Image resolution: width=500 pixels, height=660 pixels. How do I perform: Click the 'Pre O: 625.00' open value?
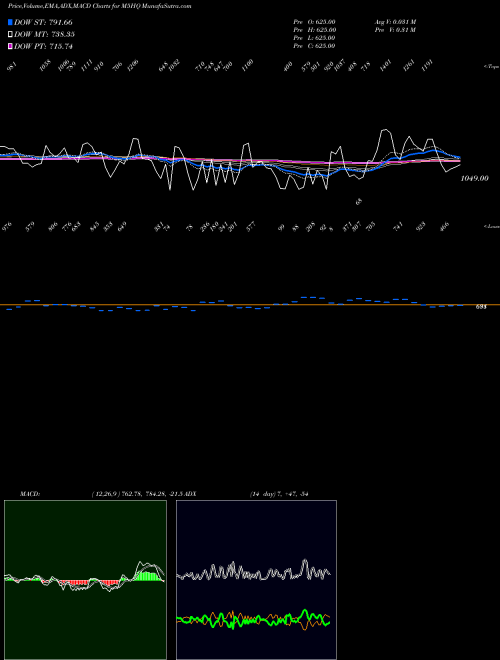coord(314,22)
